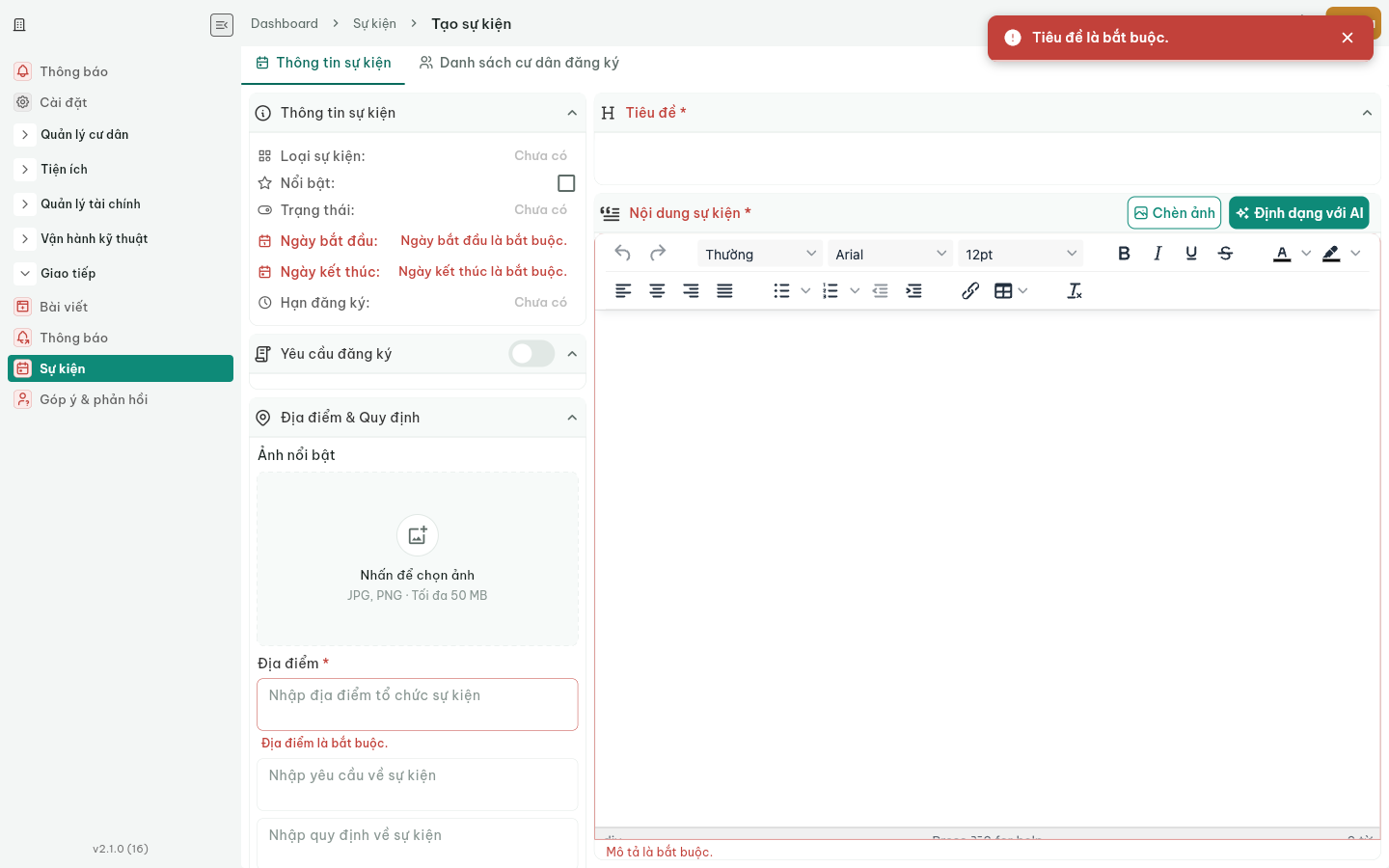This screenshot has height=868, width=1389.
Task: Collapse the Địa điểm & Quy định panel
Action: point(572,418)
